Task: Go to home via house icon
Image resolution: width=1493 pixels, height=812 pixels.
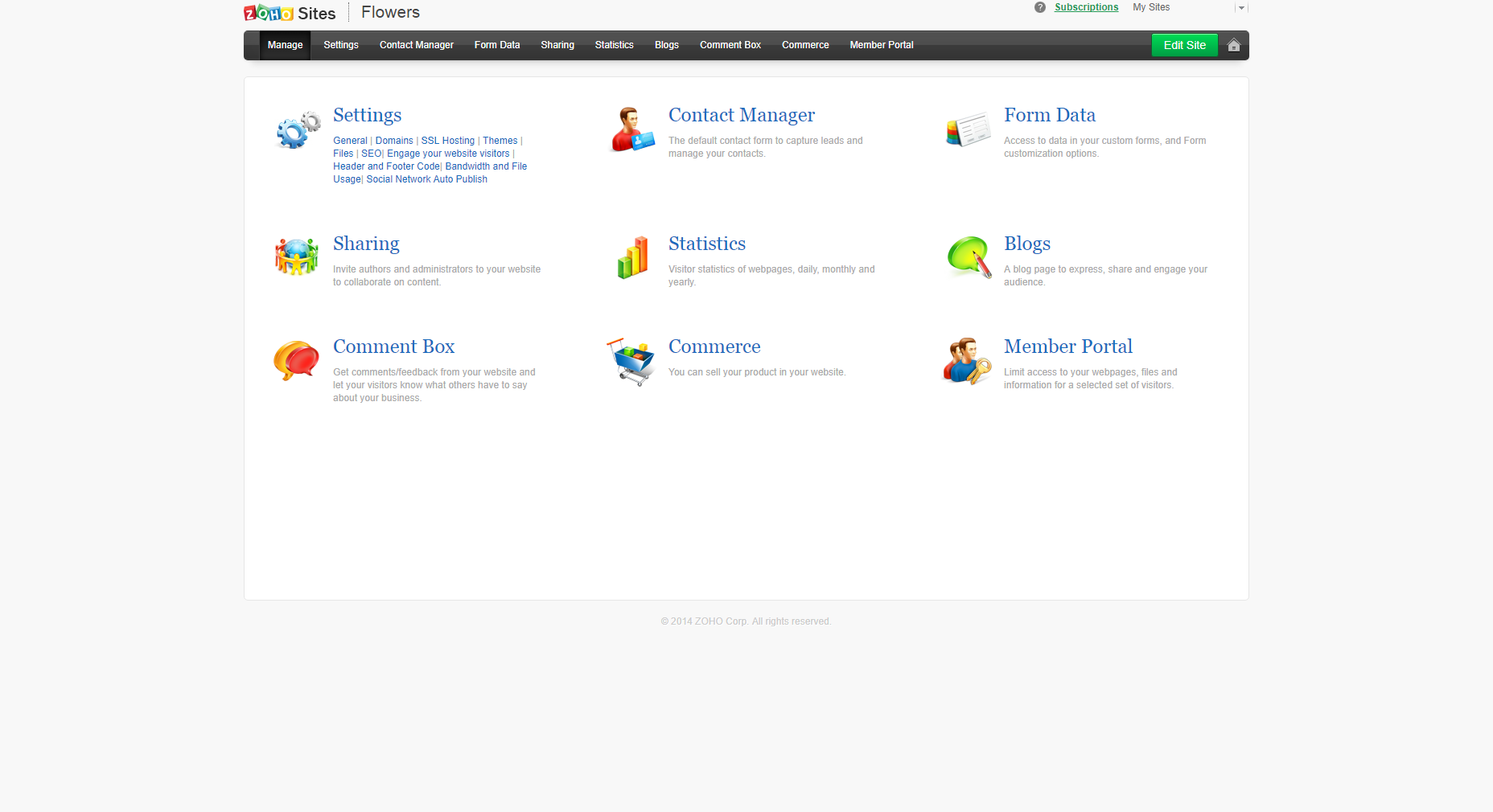Action: point(1234,45)
